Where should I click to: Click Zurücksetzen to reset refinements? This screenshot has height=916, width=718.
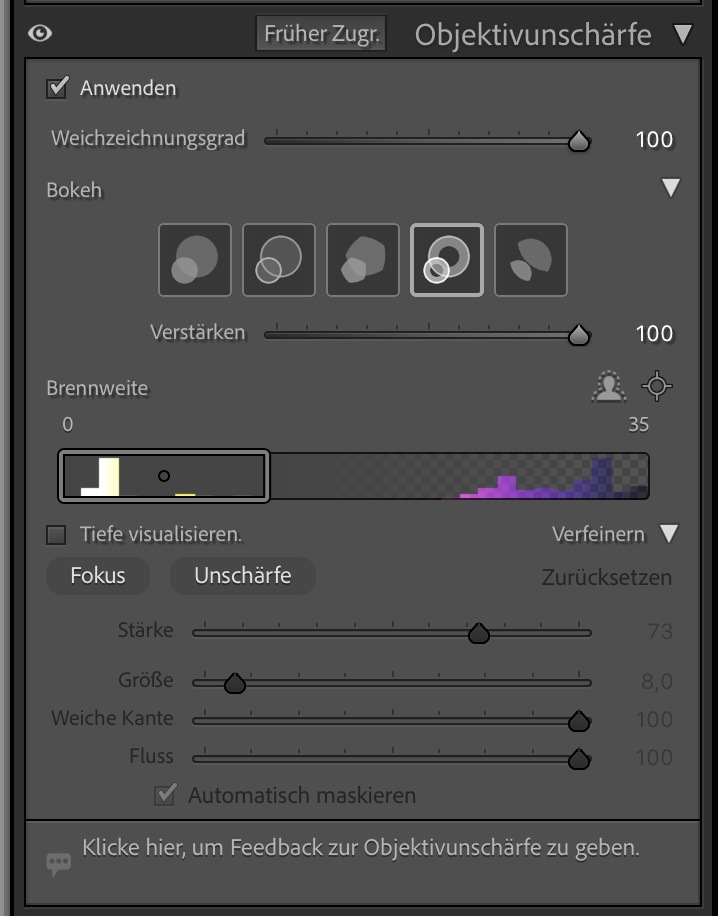tap(607, 577)
